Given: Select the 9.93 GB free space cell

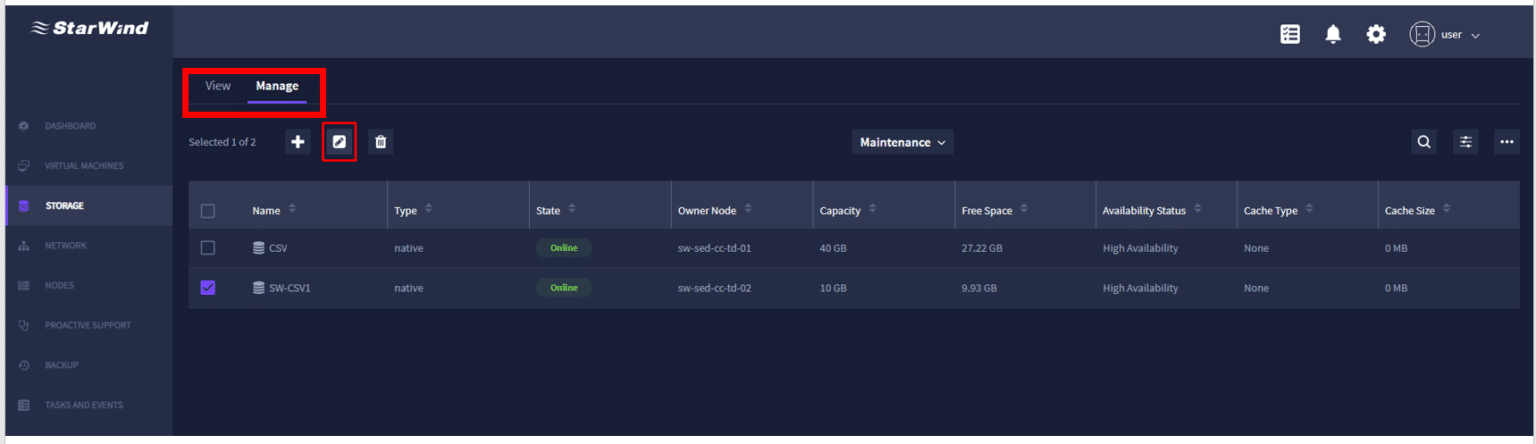Looking at the screenshot, I should click(979, 288).
